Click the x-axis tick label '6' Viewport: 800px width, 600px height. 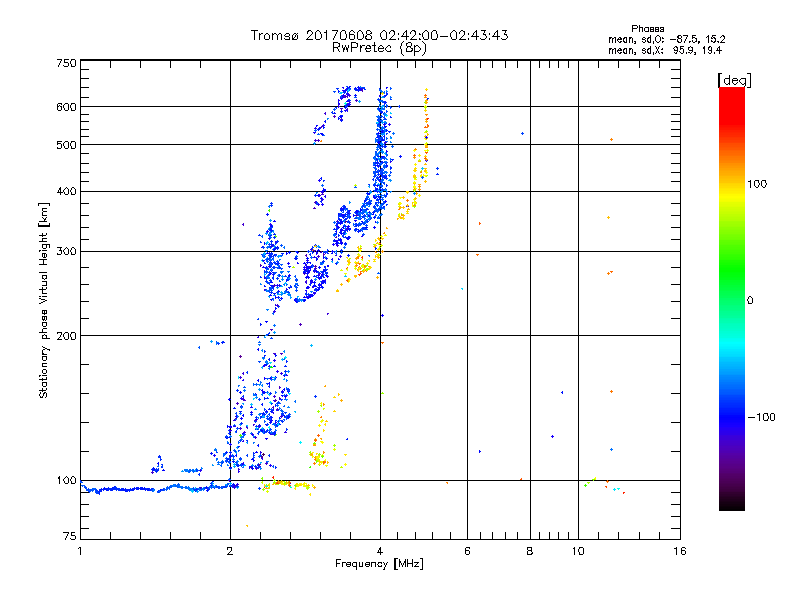pyautogui.click(x=467, y=551)
